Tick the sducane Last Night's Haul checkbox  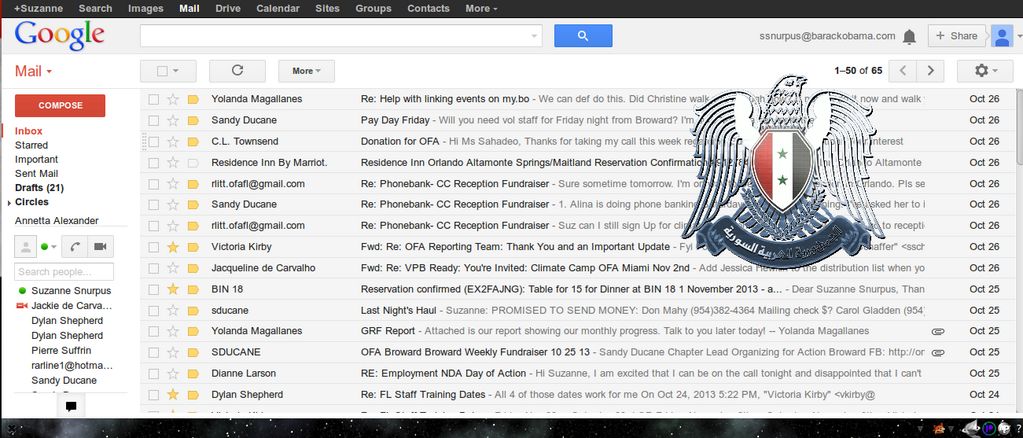tap(153, 310)
